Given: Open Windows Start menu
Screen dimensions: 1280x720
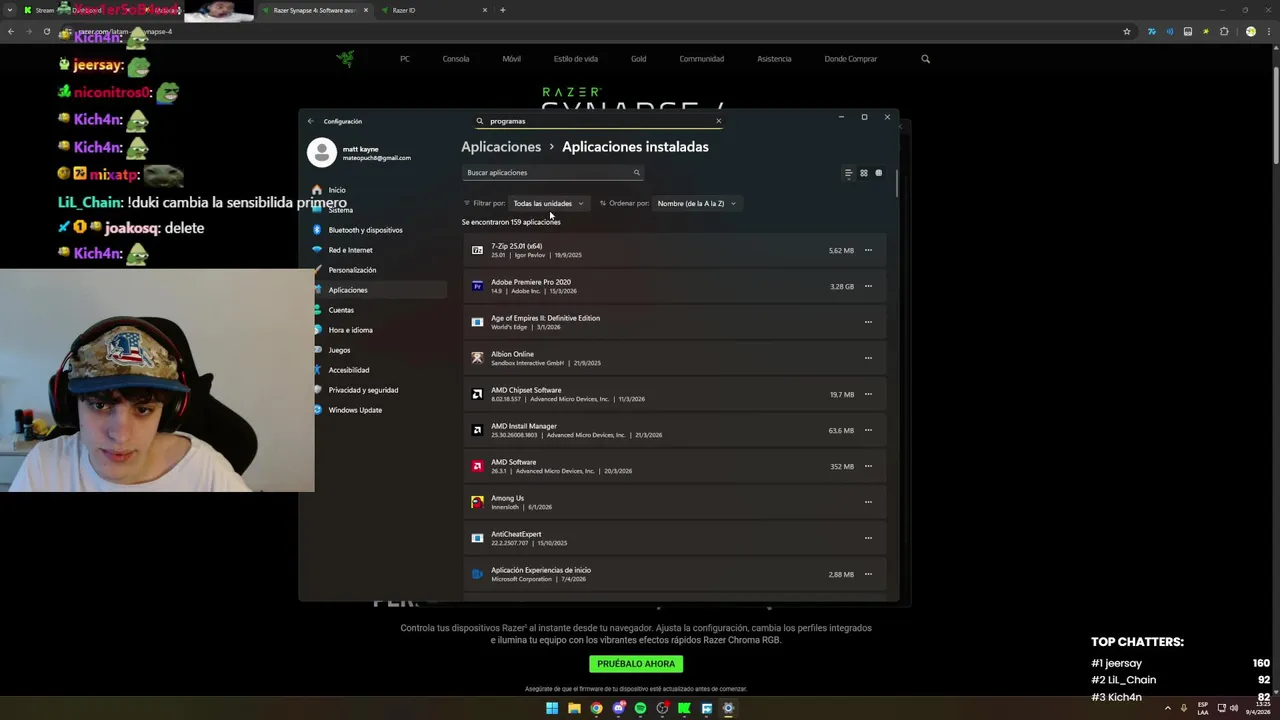Looking at the screenshot, I should coord(552,708).
